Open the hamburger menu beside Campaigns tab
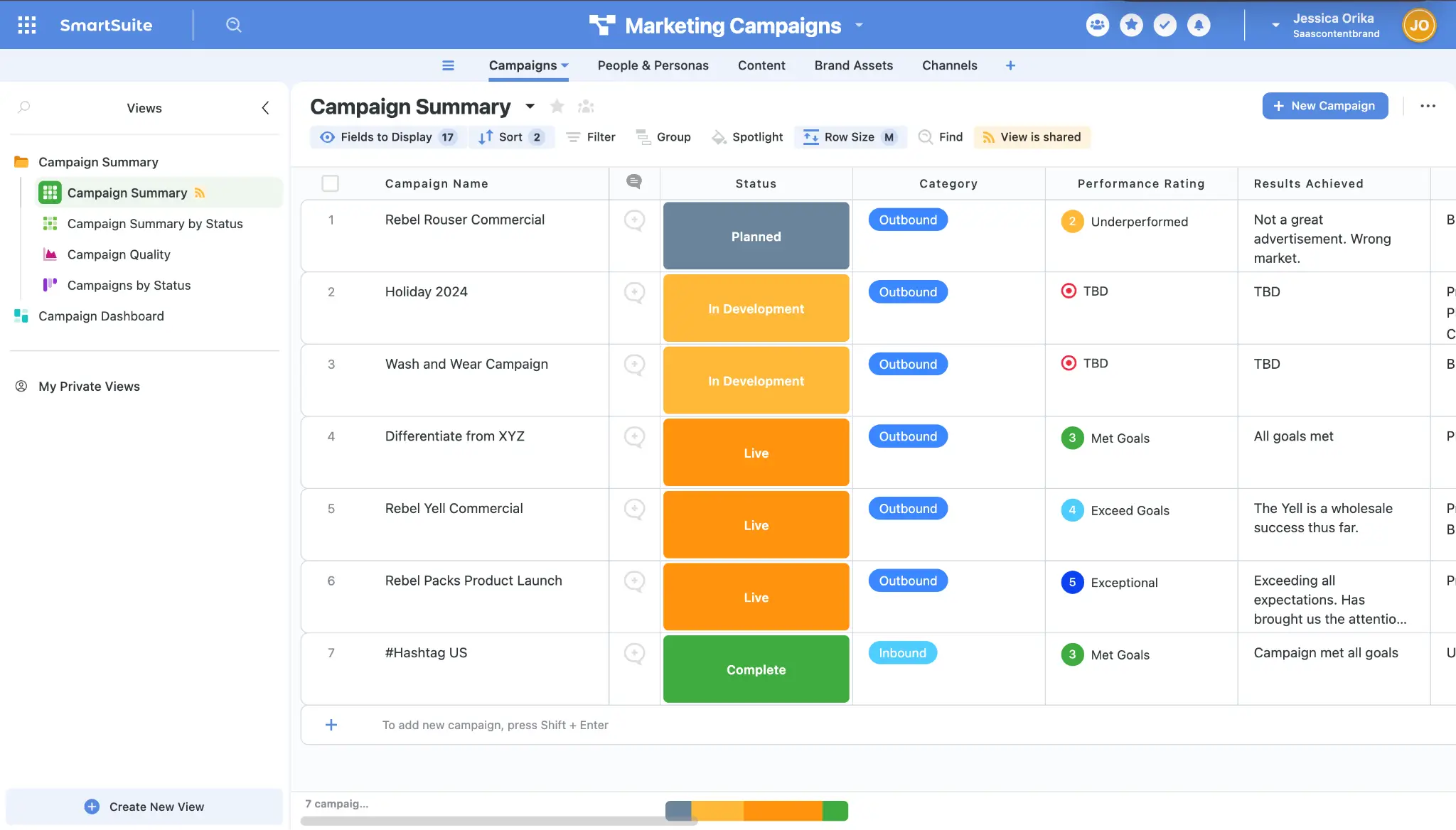The width and height of the screenshot is (1456, 830). pyautogui.click(x=448, y=65)
